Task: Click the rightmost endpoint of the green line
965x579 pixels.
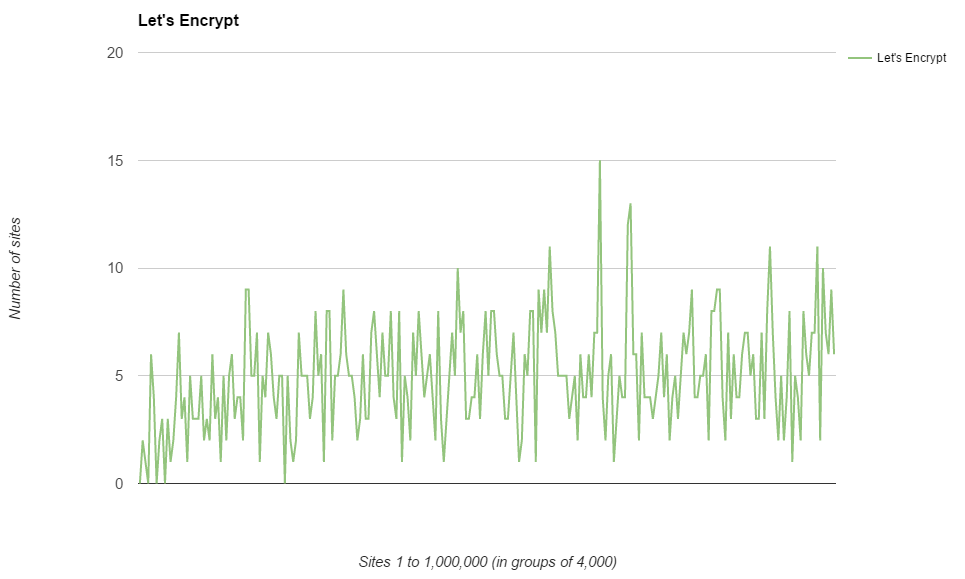Action: pyautogui.click(x=836, y=352)
